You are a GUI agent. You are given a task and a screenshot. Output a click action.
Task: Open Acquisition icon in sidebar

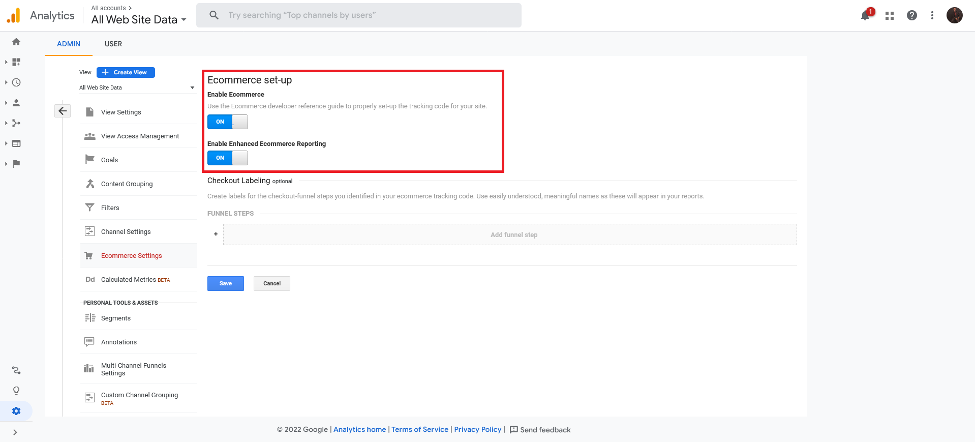[x=16, y=123]
